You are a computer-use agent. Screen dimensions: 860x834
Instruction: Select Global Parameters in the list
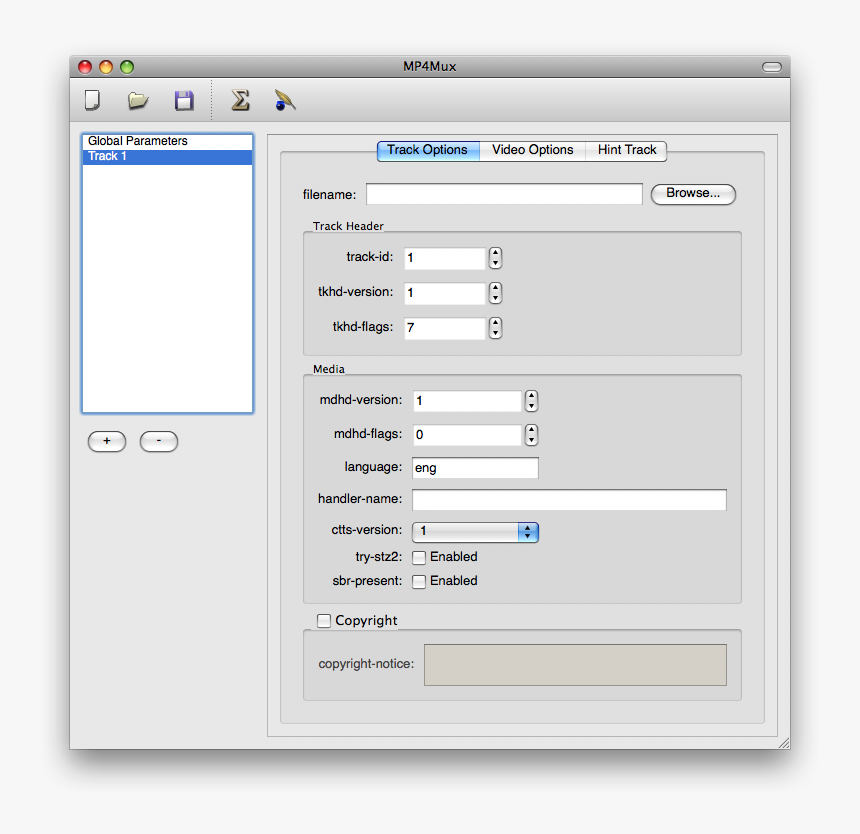point(167,141)
